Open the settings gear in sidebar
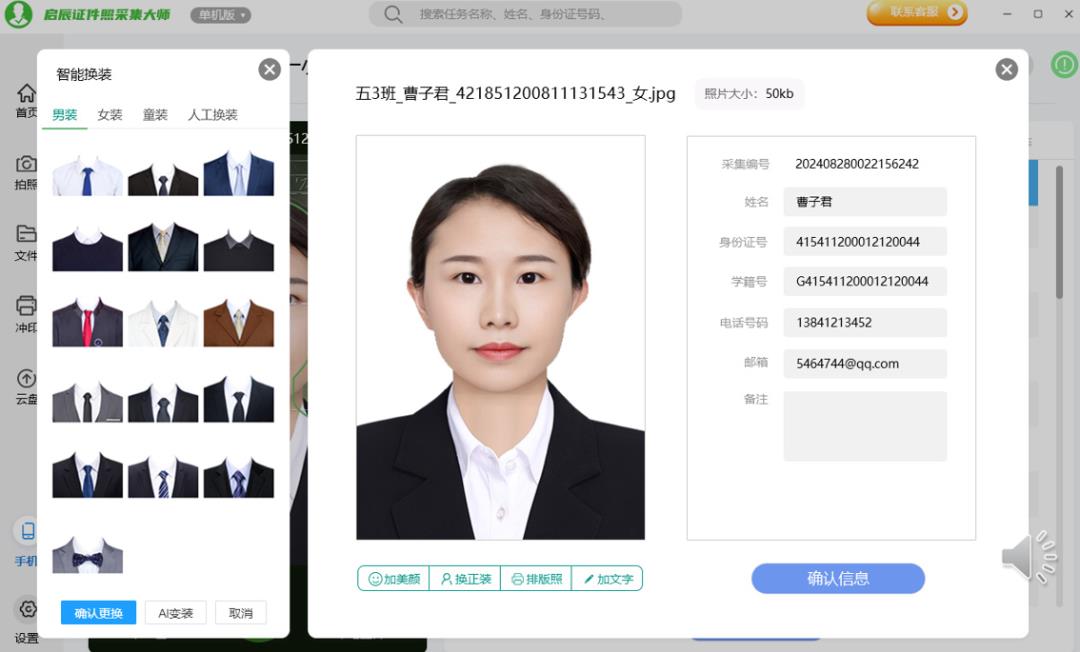 (x=26, y=609)
